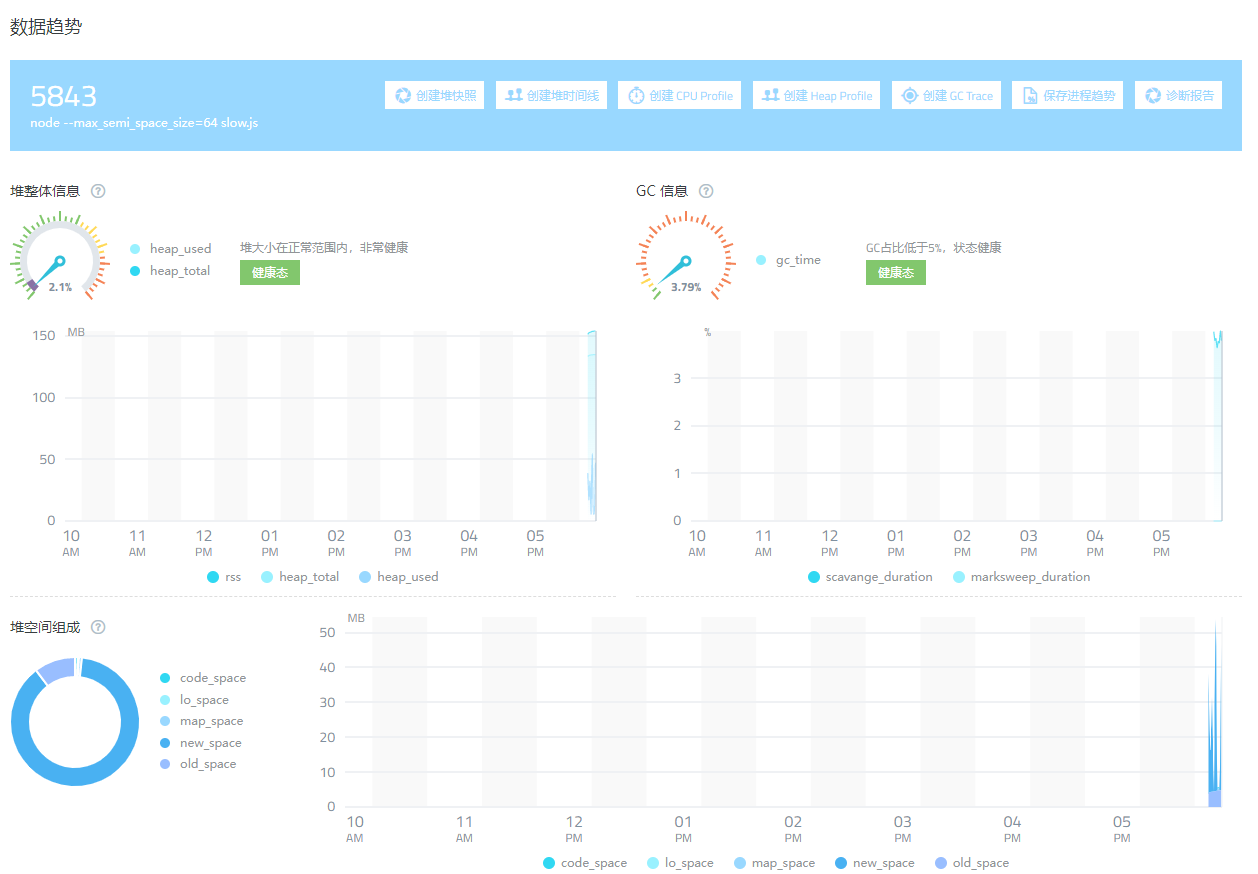Toggle heap_total series below heap chart
1258x874 pixels.
299,577
